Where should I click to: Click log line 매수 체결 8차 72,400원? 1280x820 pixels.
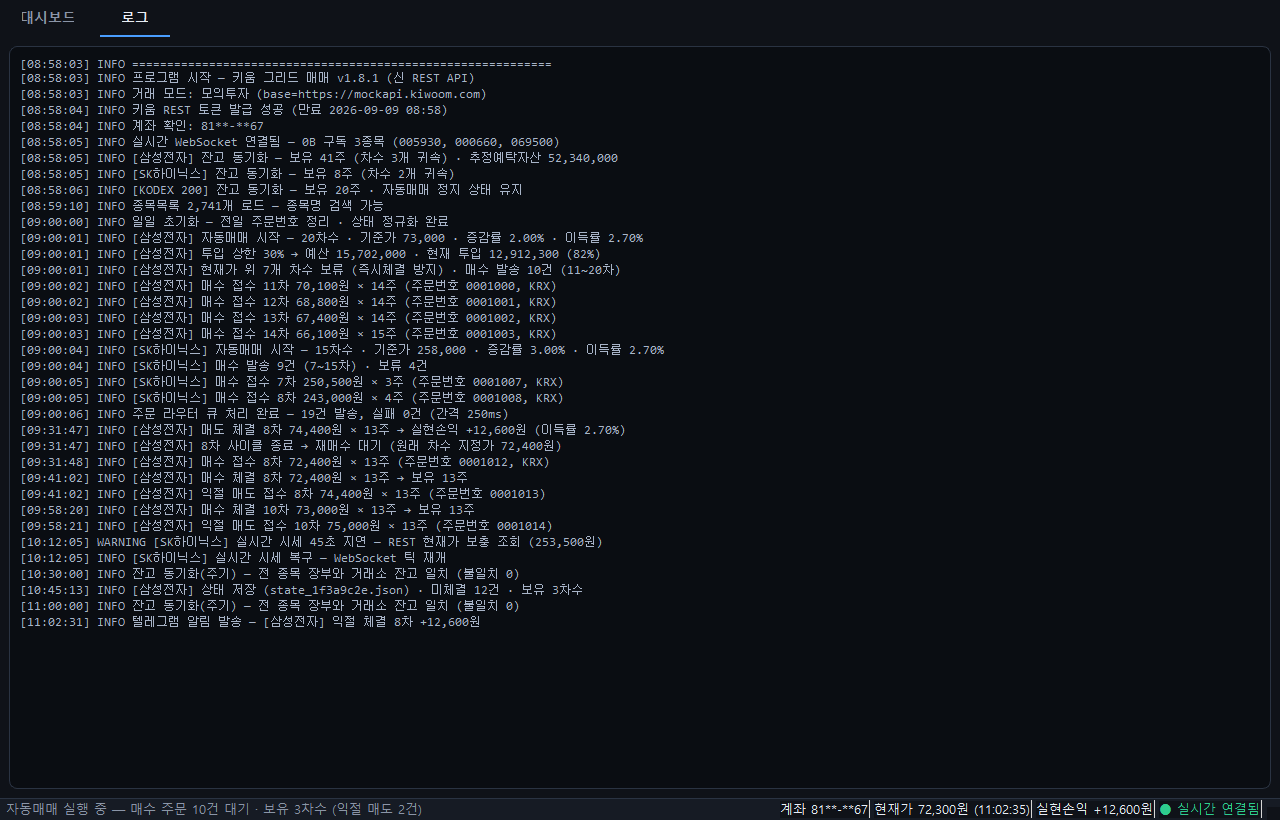(244, 478)
